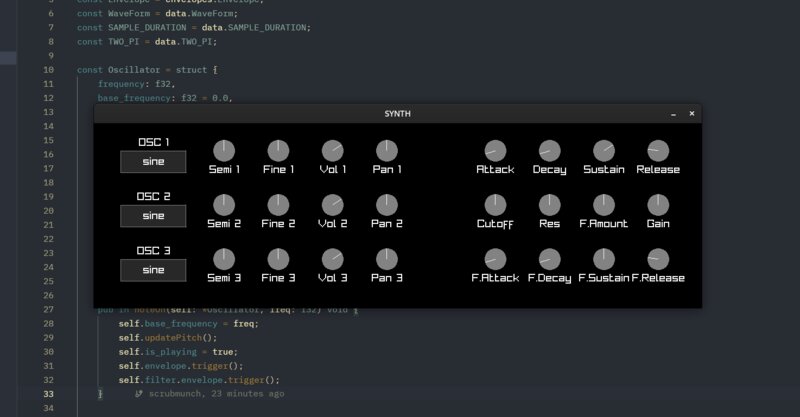The height and width of the screenshot is (417, 800).
Task: Select the F.Attack knob
Action: 495,259
